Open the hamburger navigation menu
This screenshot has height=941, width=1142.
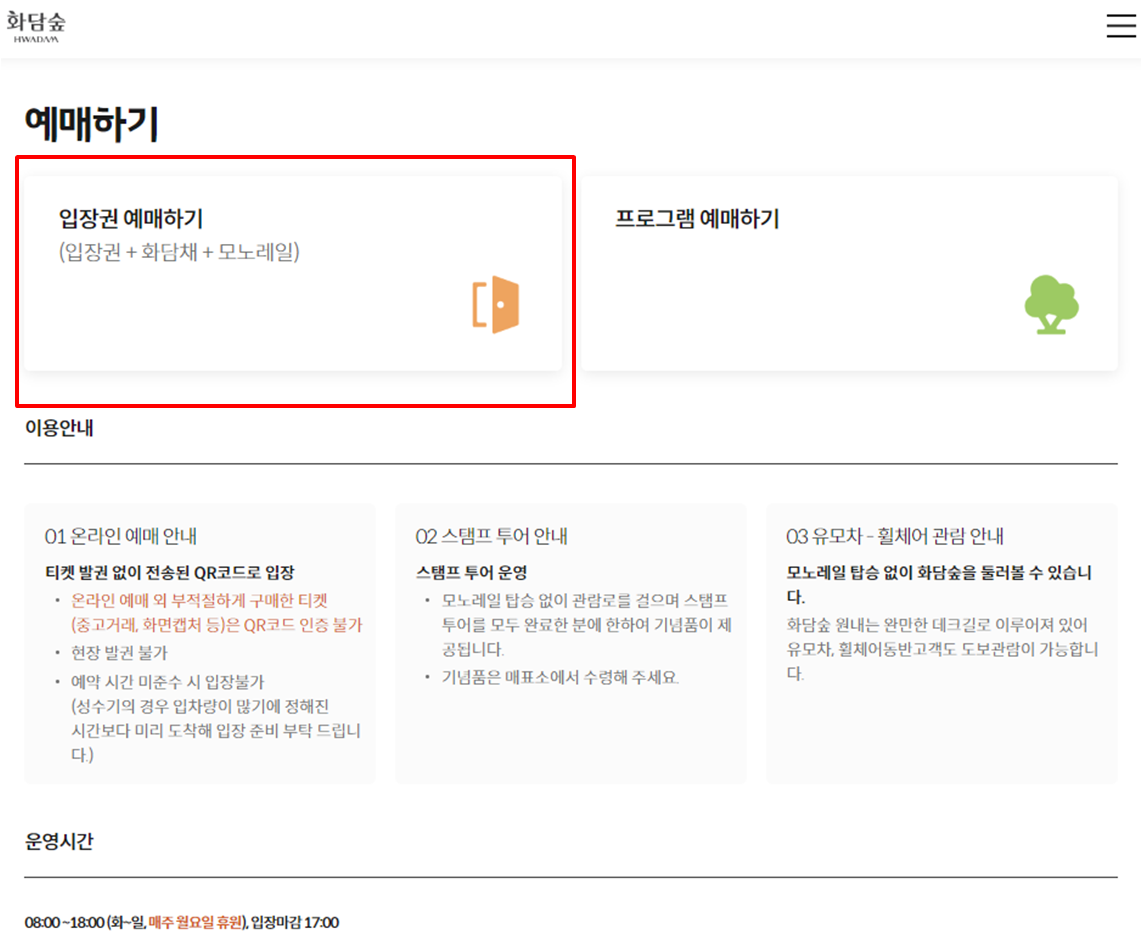coord(1119,25)
